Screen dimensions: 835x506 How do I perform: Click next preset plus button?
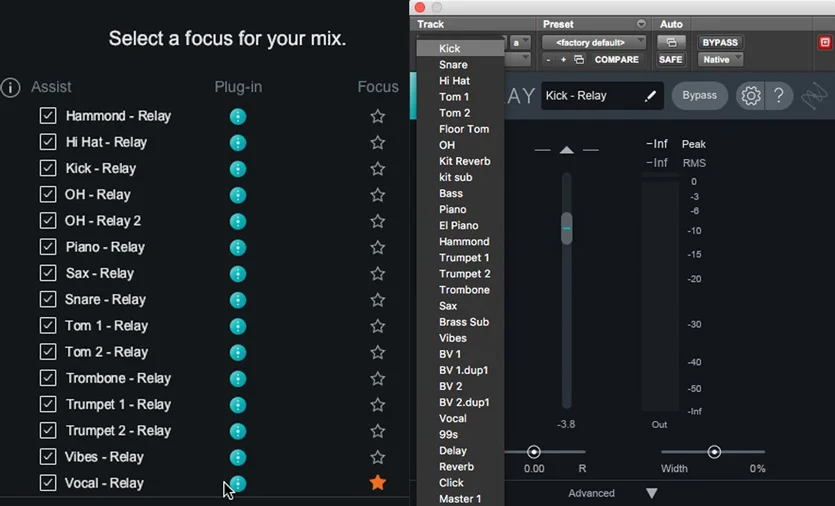(x=563, y=60)
